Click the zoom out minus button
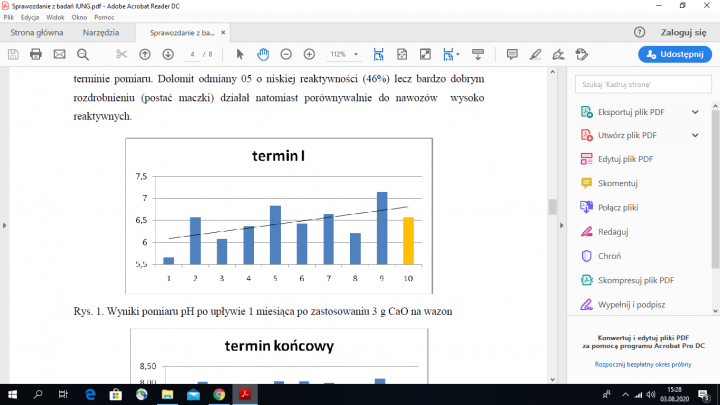Viewport: 720px width, 405px height. 285,53
